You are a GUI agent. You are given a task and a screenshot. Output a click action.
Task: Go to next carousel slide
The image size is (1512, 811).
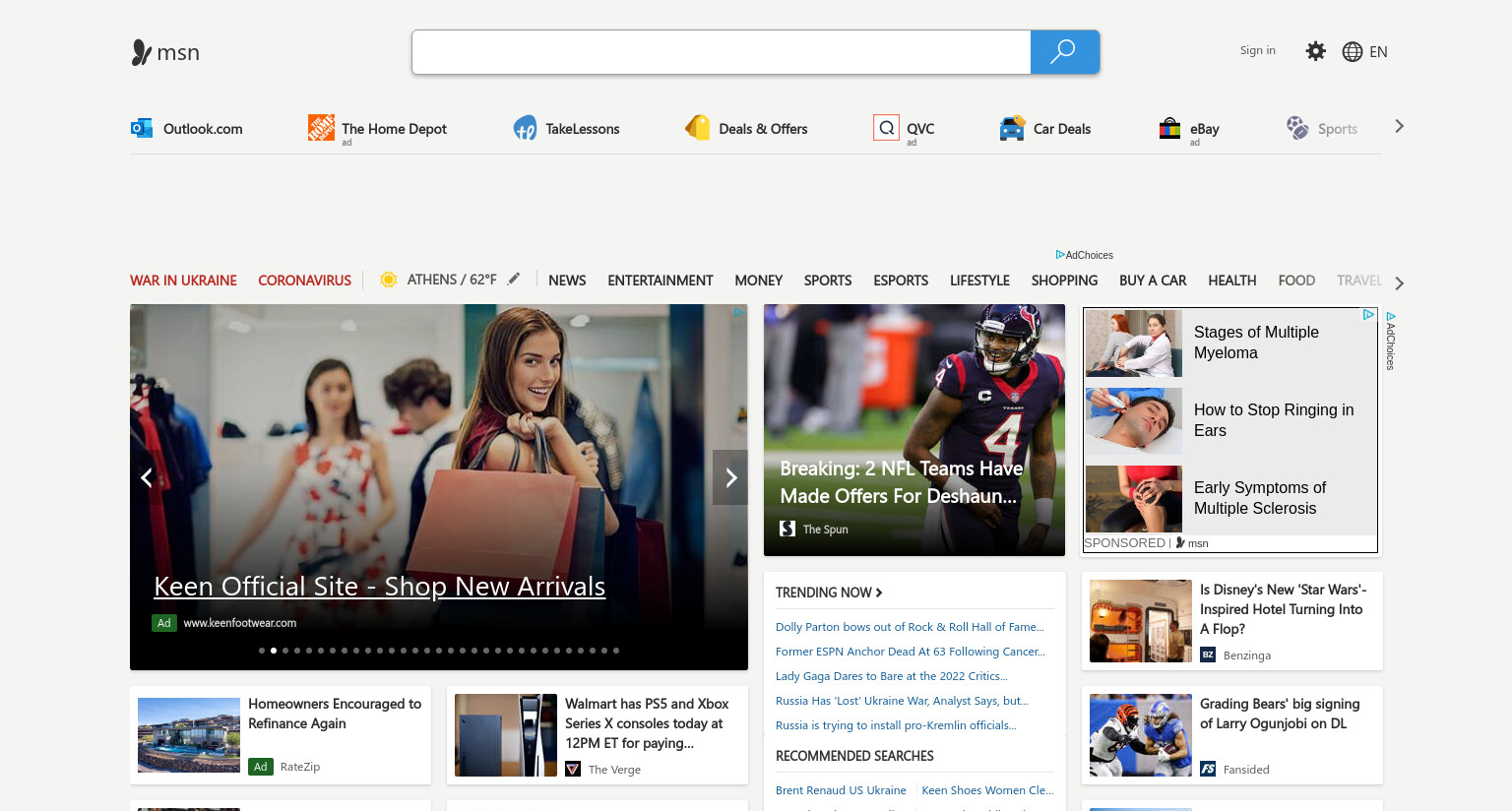point(730,477)
